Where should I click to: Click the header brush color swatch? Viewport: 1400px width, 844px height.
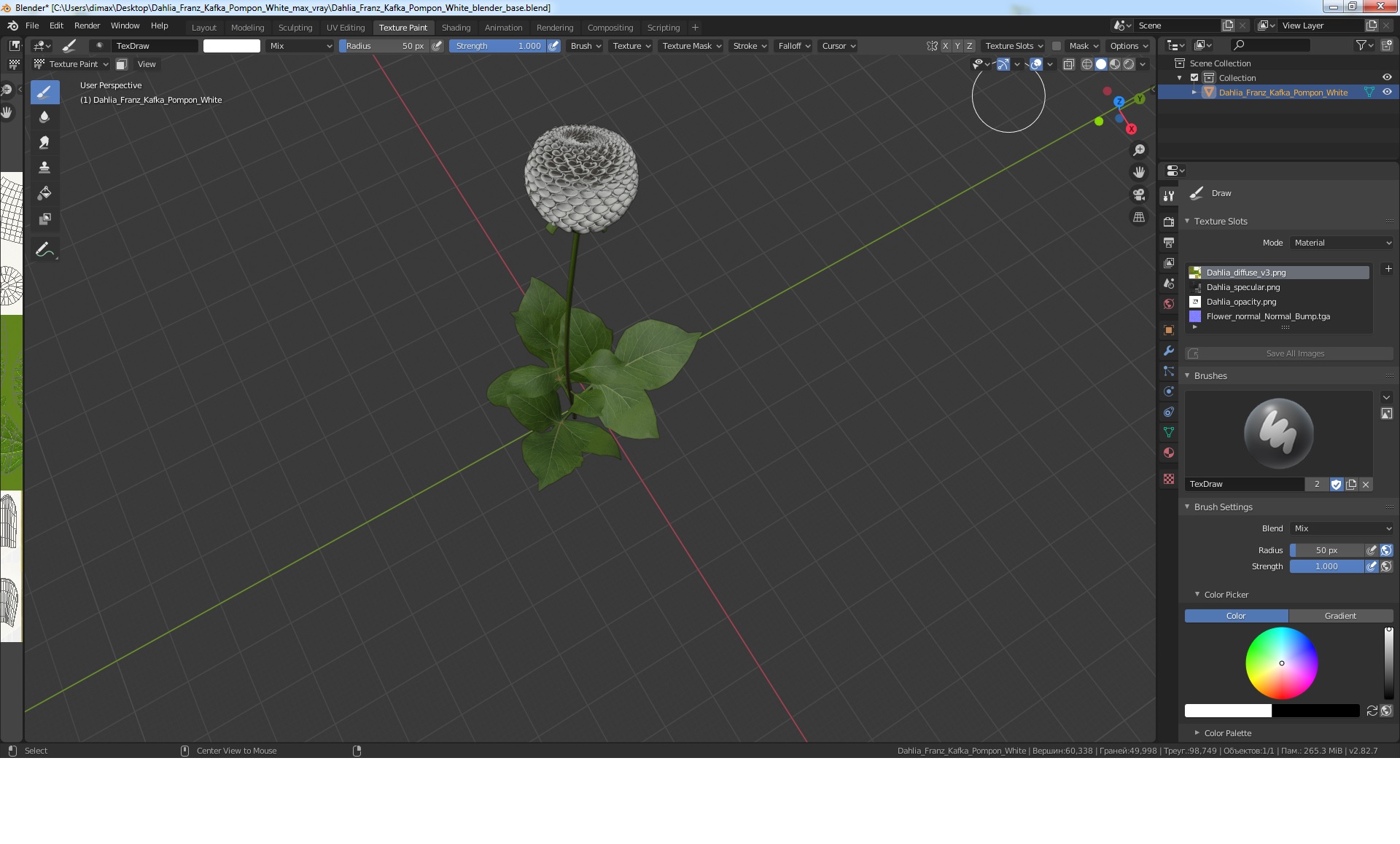tap(231, 46)
